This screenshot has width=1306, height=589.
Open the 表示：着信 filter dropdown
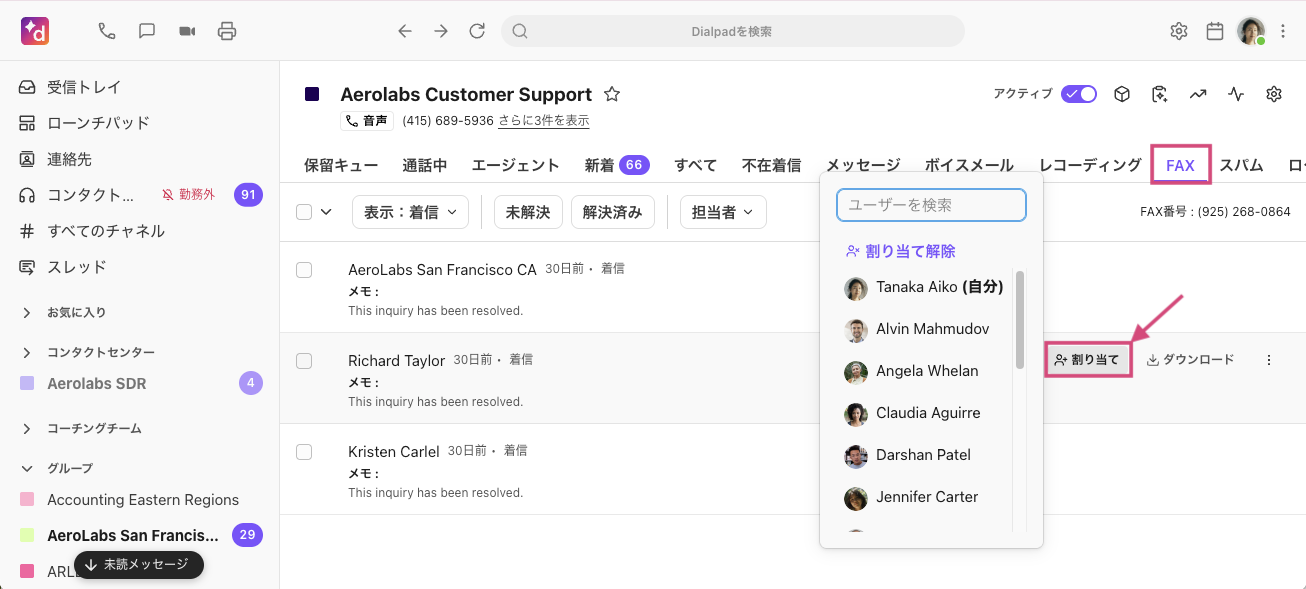tap(410, 212)
